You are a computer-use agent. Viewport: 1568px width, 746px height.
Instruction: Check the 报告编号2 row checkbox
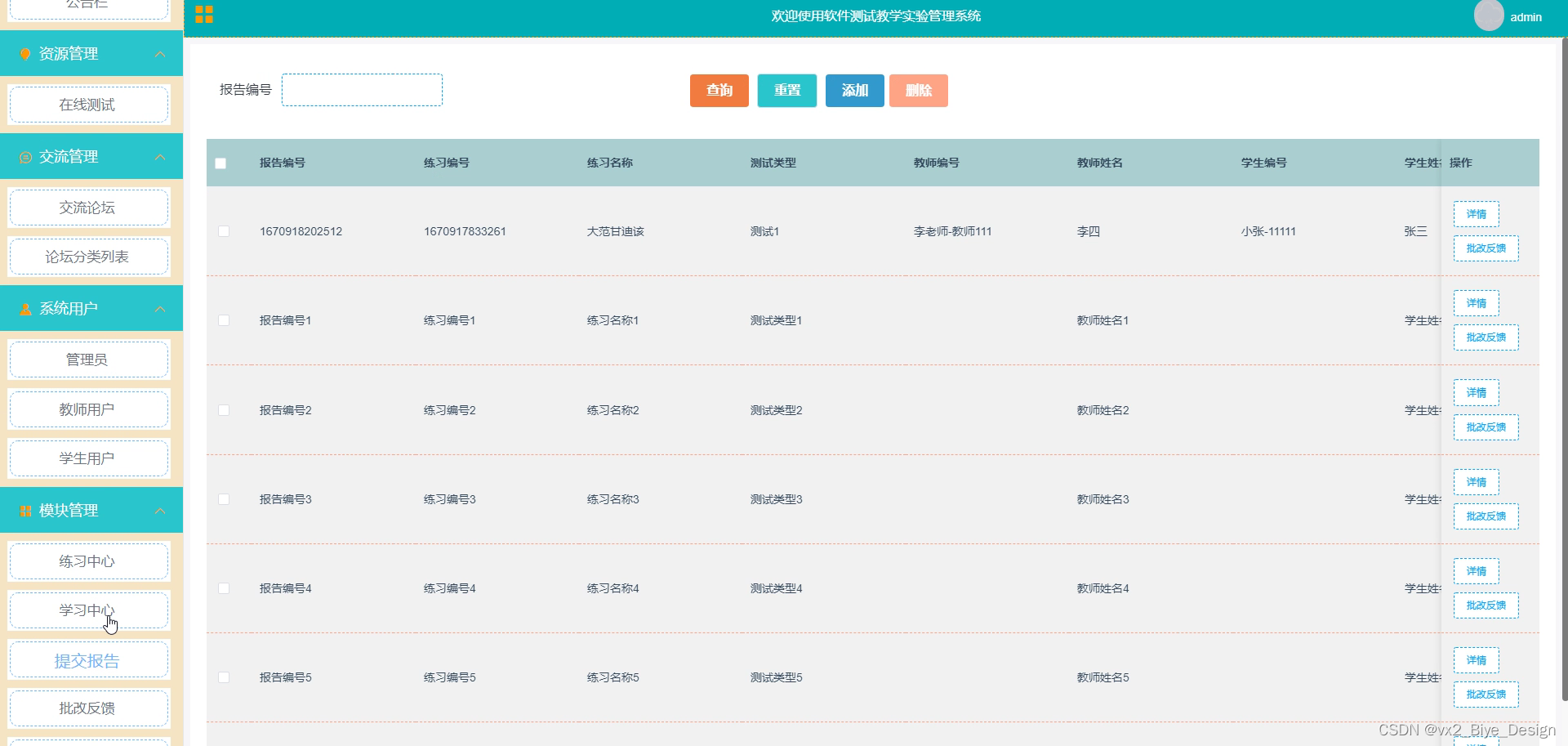pyautogui.click(x=224, y=410)
